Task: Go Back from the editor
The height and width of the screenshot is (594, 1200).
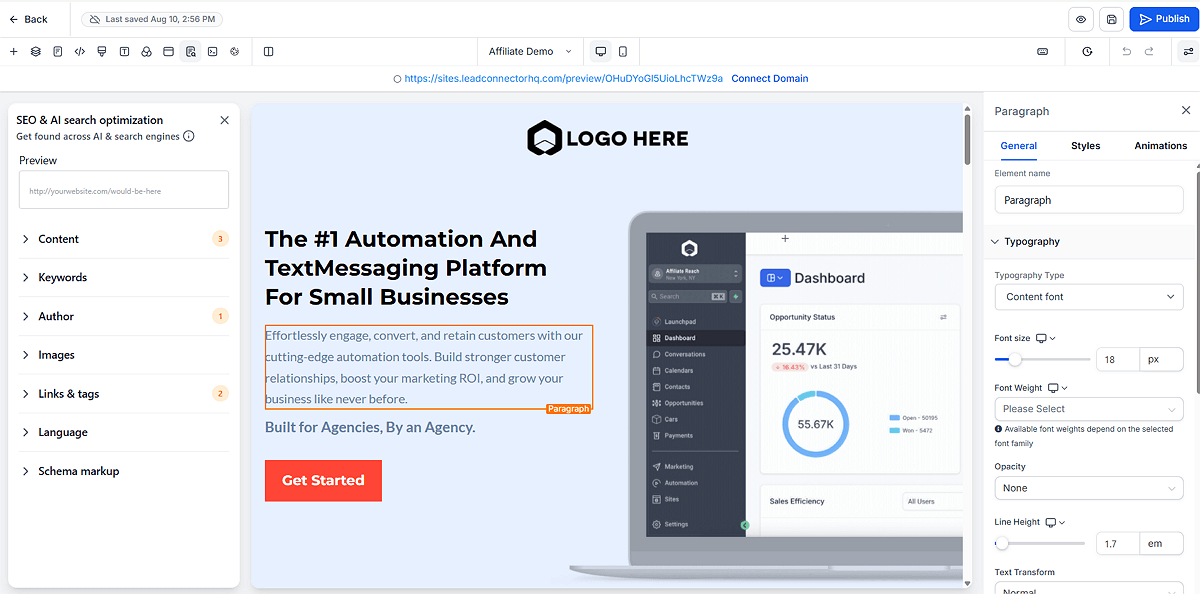Action: (28, 19)
